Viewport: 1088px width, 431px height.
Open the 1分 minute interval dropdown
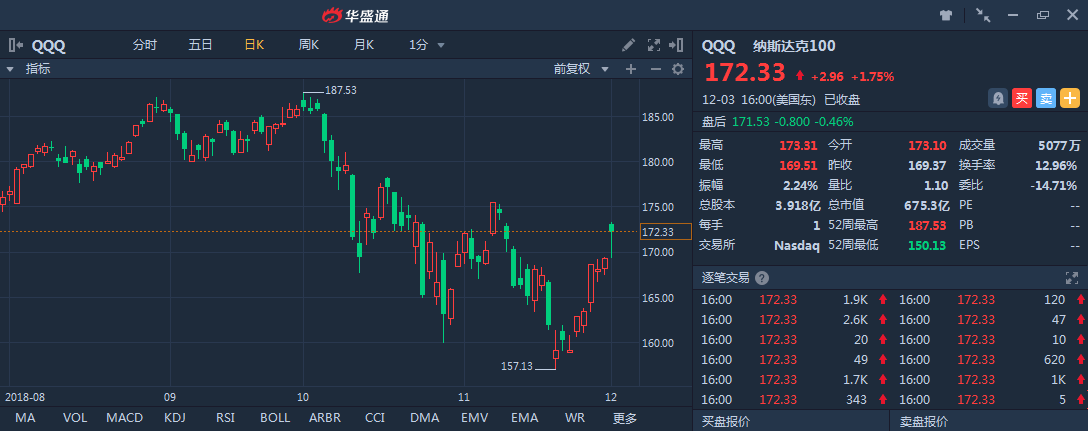pos(427,45)
